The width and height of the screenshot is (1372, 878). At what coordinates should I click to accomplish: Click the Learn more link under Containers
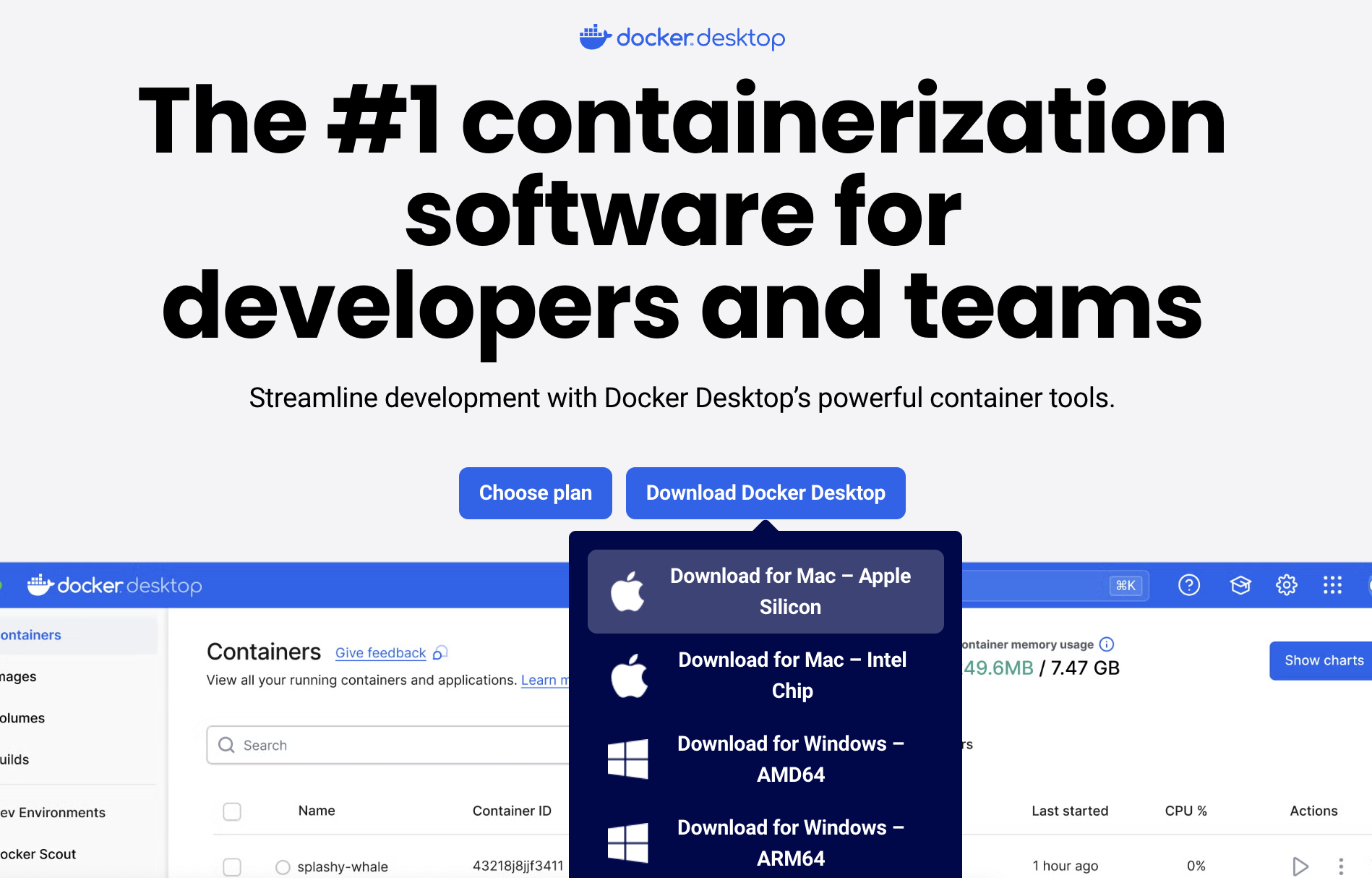[x=545, y=681]
